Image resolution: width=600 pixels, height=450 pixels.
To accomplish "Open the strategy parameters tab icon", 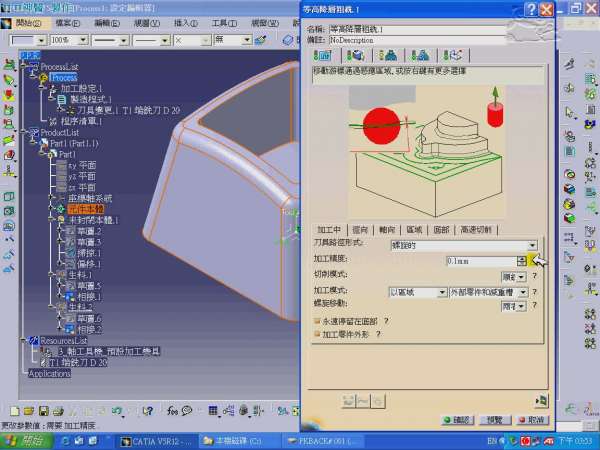I will pyautogui.click(x=322, y=55).
